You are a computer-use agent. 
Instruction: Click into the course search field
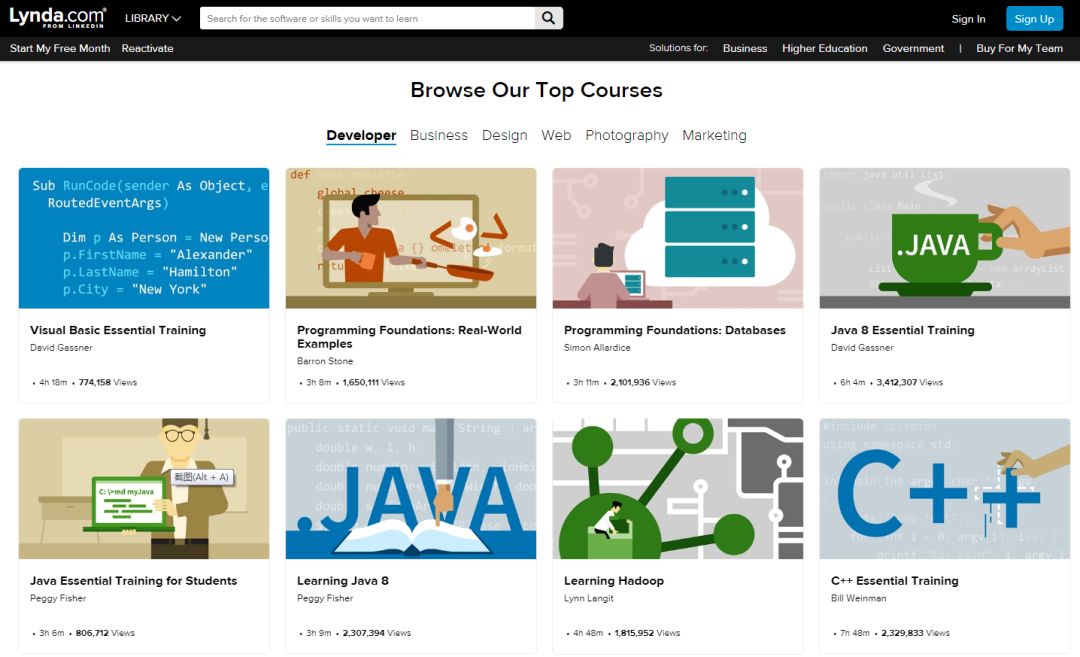click(367, 18)
